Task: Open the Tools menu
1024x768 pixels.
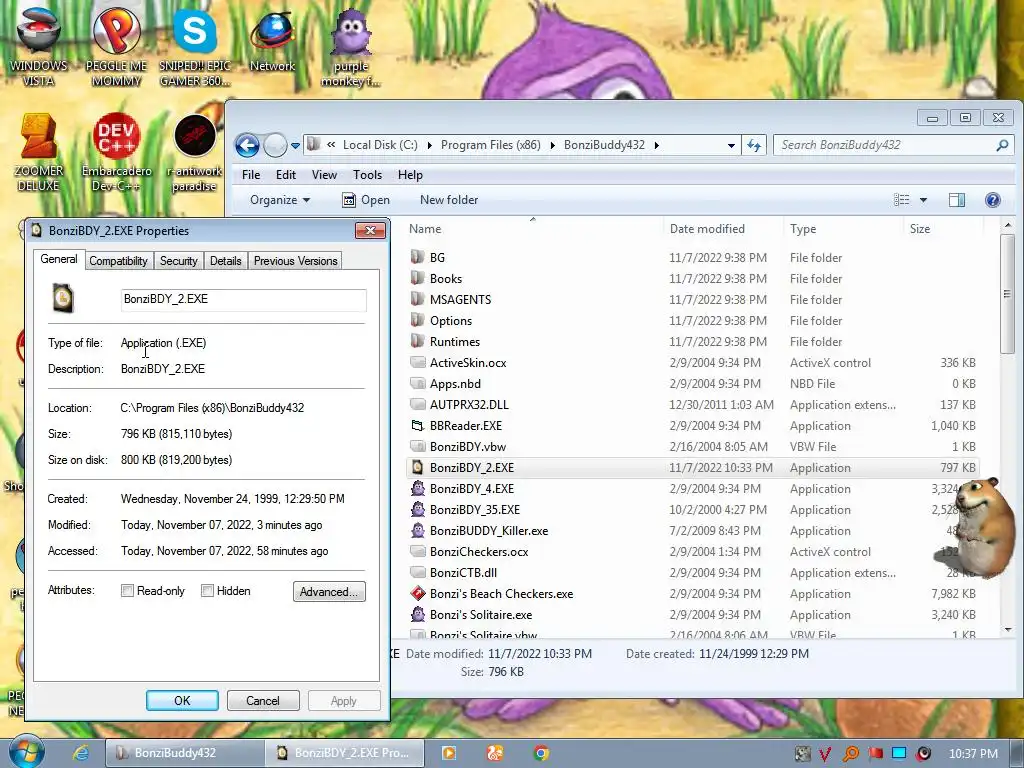Action: coord(367,175)
